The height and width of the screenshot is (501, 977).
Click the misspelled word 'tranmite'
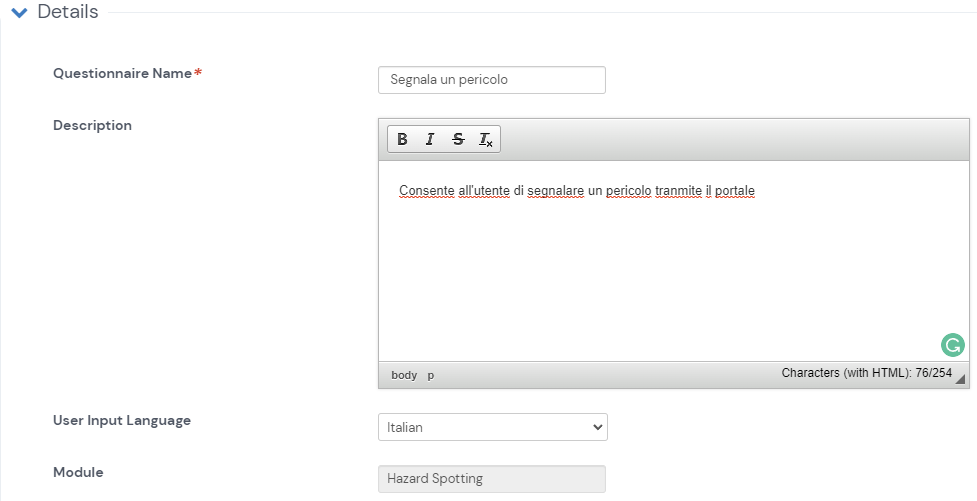(678, 190)
